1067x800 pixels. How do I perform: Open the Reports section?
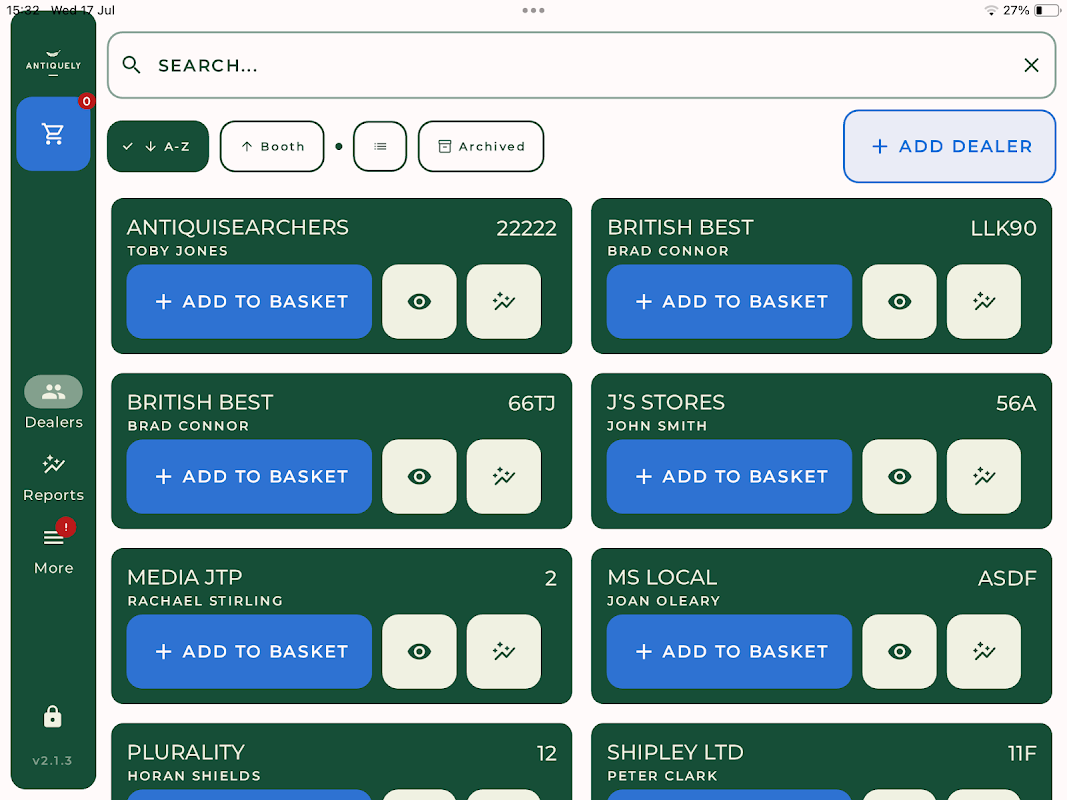[53, 478]
